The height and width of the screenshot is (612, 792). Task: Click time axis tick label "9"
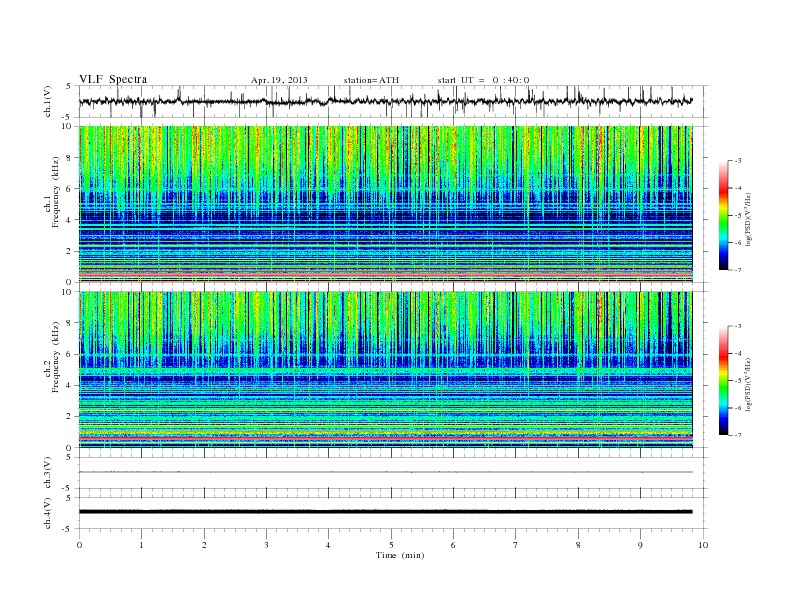pos(640,545)
